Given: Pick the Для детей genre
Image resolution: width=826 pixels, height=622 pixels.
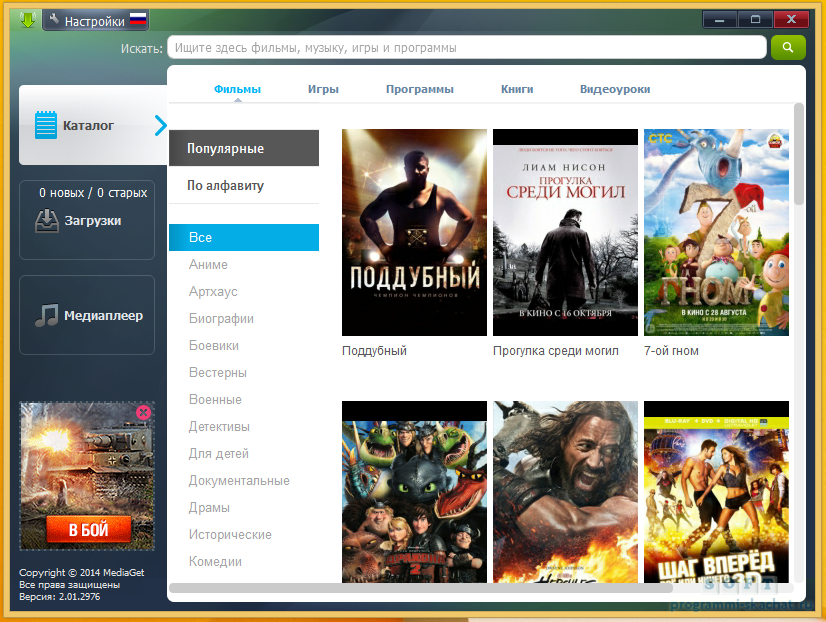Looking at the screenshot, I should (x=219, y=453).
